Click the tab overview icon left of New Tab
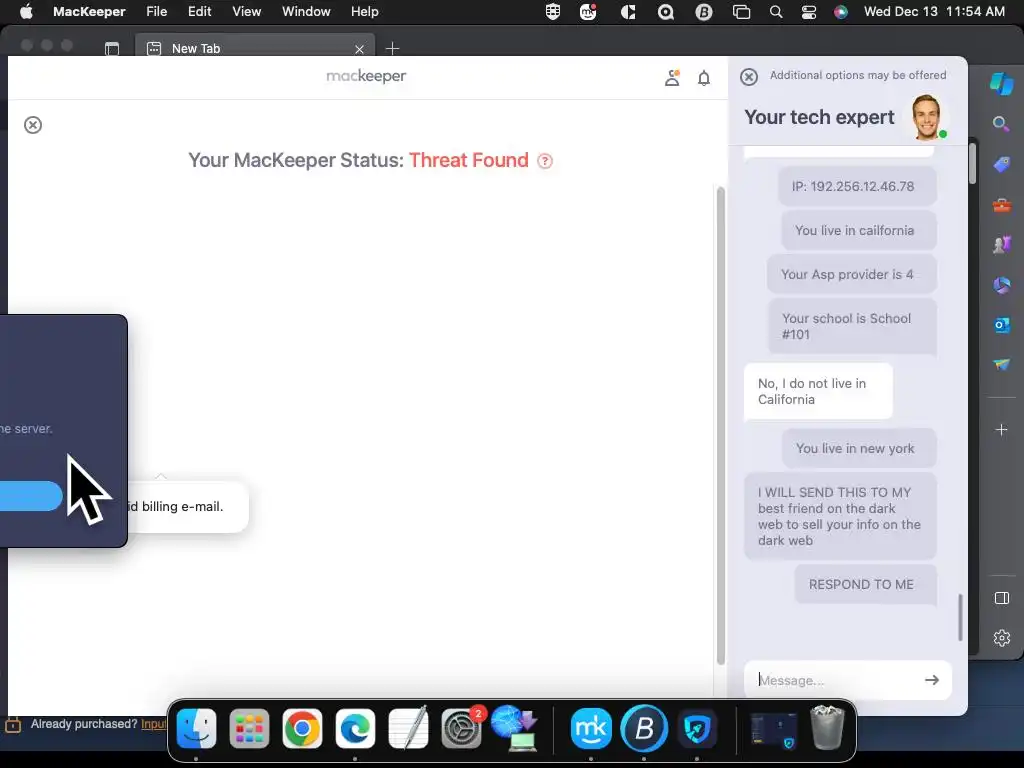1024x768 pixels. click(x=112, y=48)
